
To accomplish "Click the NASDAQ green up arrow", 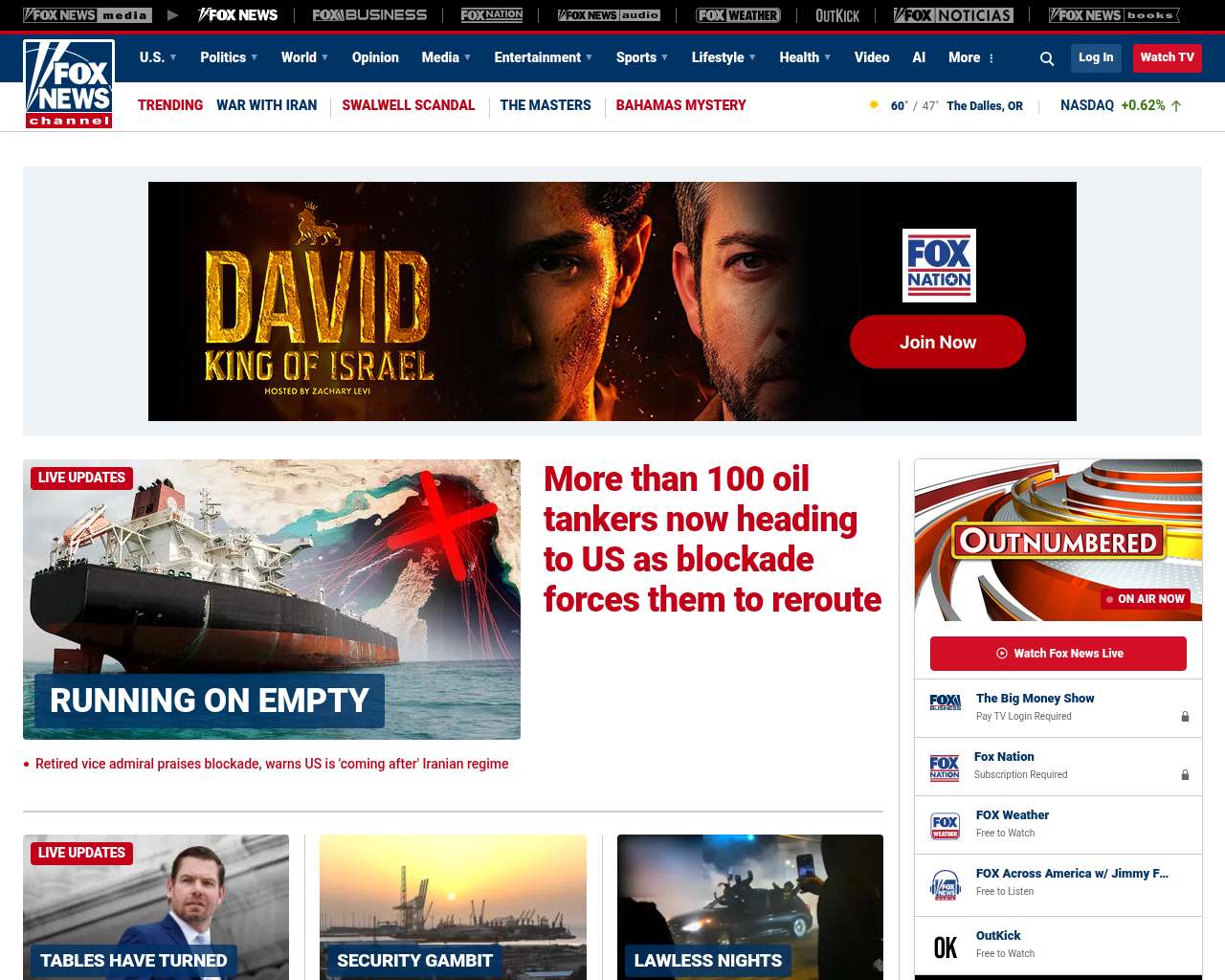I will [x=1176, y=106].
